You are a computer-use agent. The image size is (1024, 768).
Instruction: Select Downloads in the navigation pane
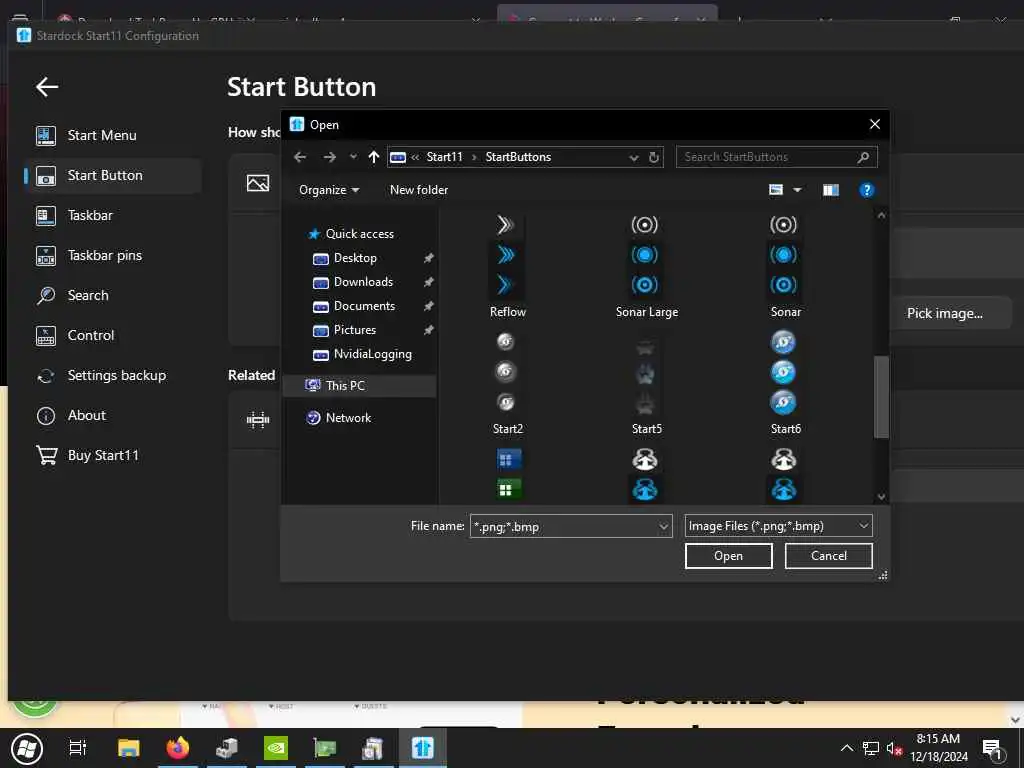click(363, 282)
